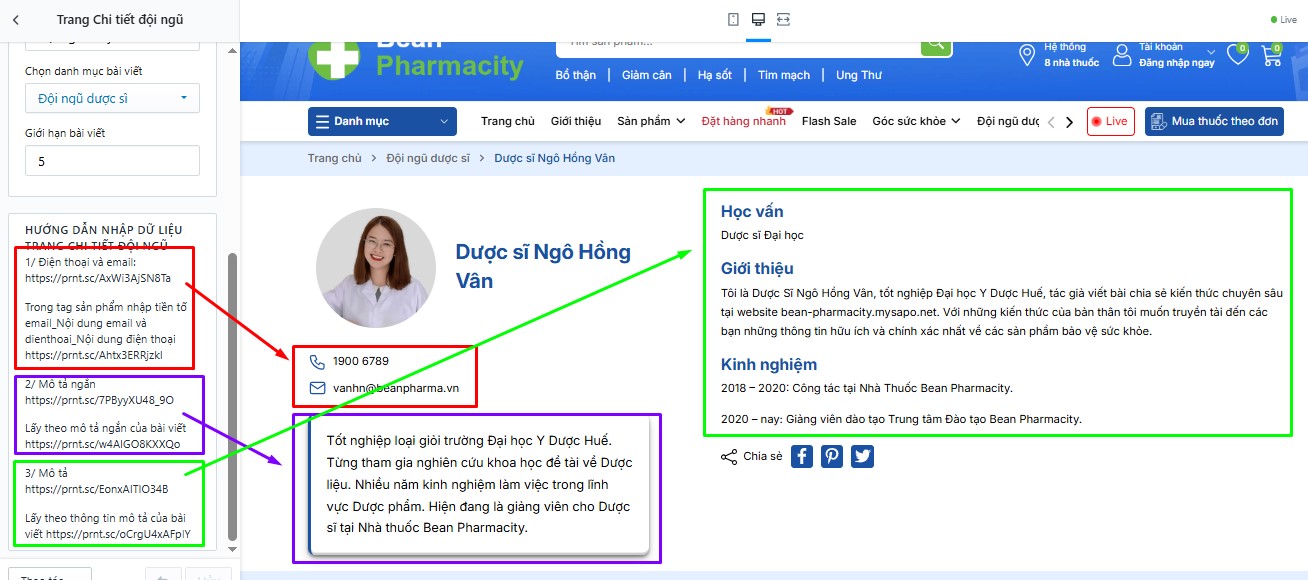This screenshot has width=1308, height=580.
Task: Share on Twitter icon
Action: [862, 456]
